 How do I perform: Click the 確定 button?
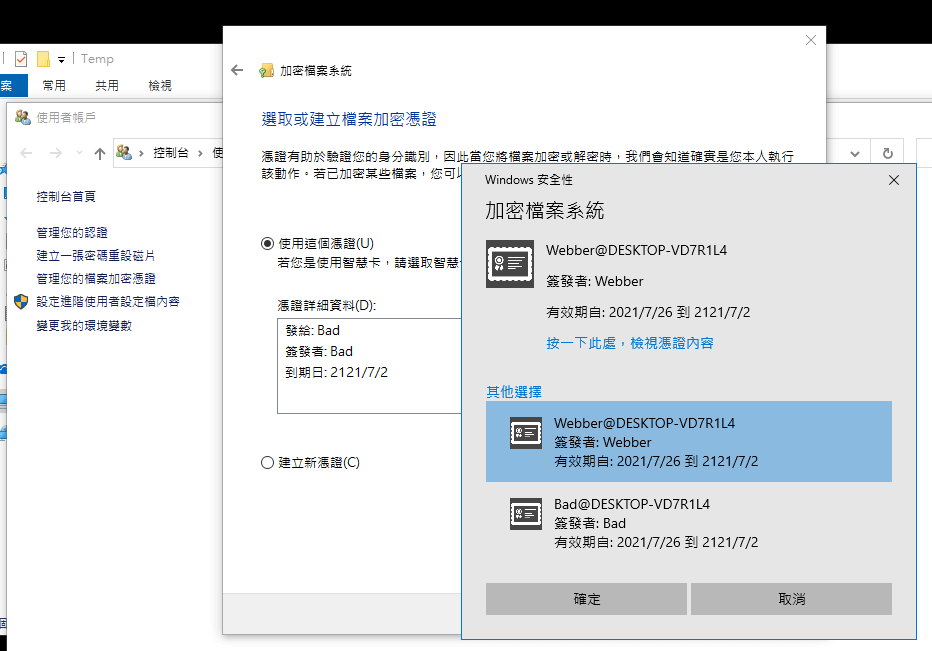(x=586, y=599)
